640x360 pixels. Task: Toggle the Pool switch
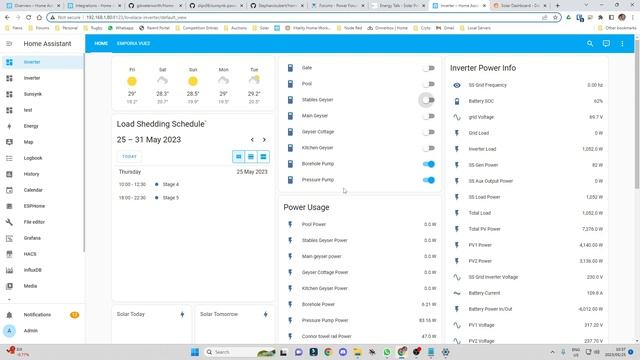(429, 84)
